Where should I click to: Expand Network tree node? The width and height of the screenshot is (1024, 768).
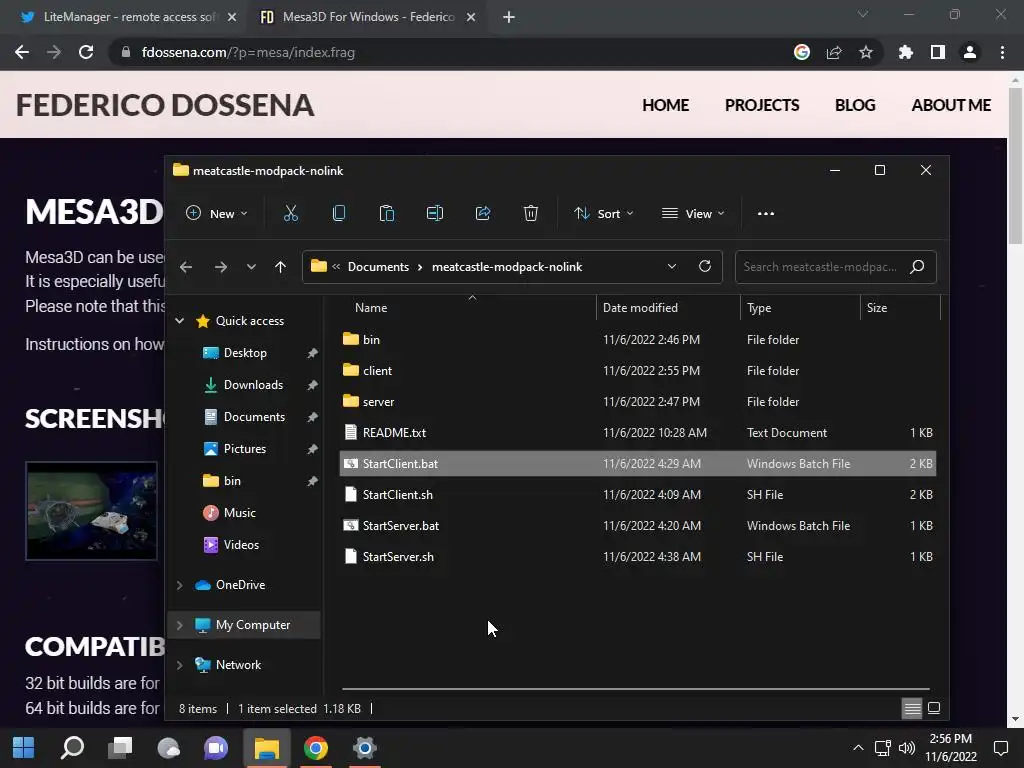point(180,665)
